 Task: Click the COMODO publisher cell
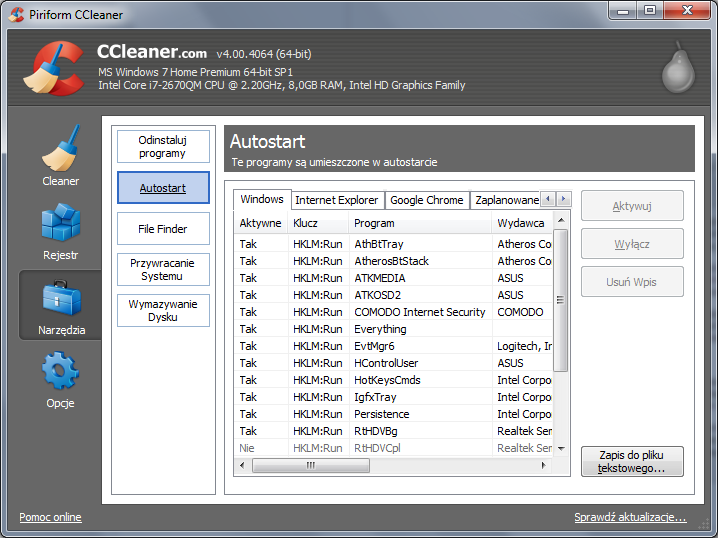pos(520,312)
